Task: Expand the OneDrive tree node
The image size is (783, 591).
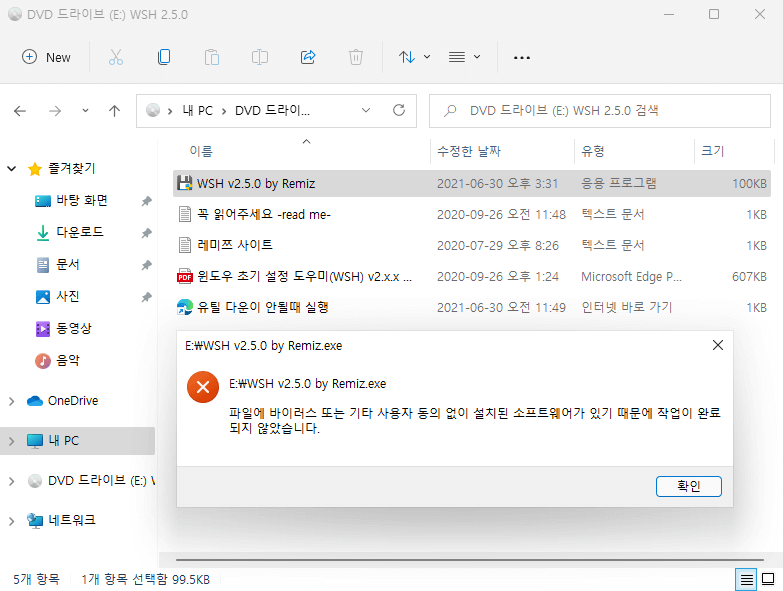Action: click(x=11, y=401)
